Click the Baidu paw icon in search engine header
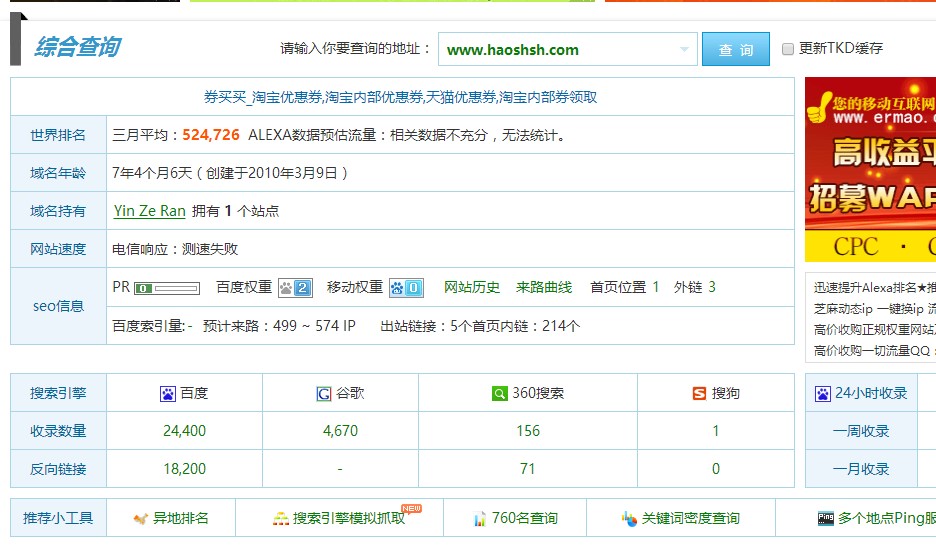This screenshot has width=936, height=545. pos(168,393)
